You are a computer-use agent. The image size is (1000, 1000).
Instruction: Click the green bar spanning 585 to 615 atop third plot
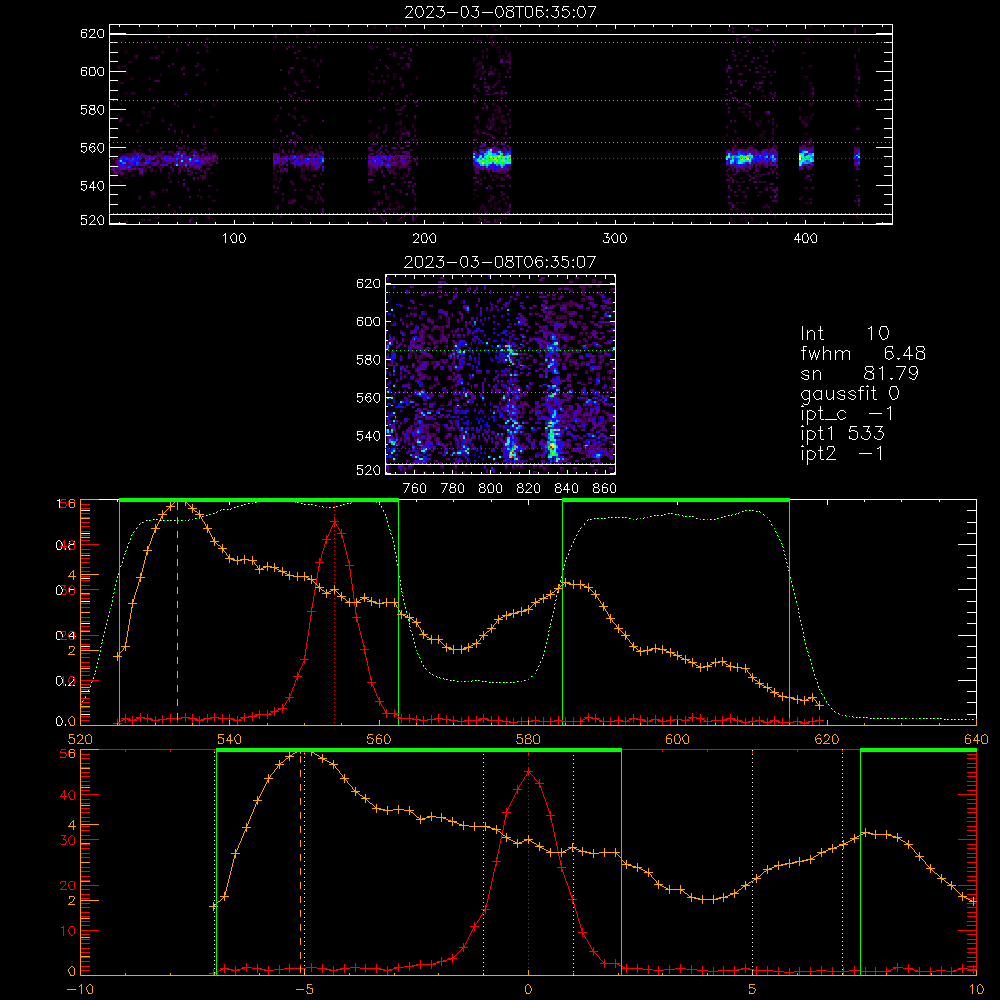click(x=676, y=501)
